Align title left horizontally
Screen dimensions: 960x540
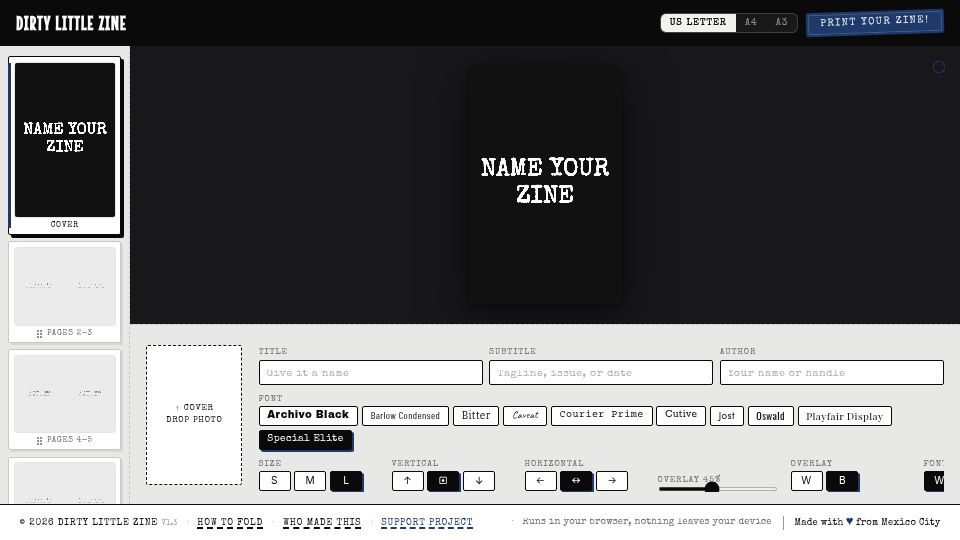[x=541, y=481]
